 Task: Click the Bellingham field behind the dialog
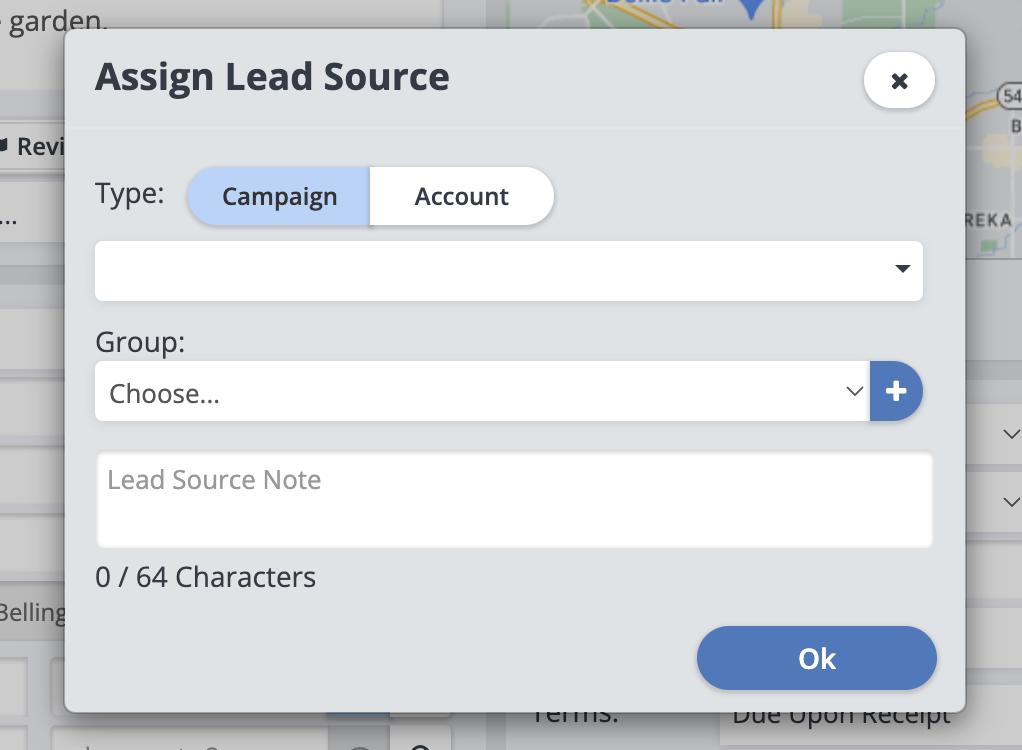(x=32, y=612)
